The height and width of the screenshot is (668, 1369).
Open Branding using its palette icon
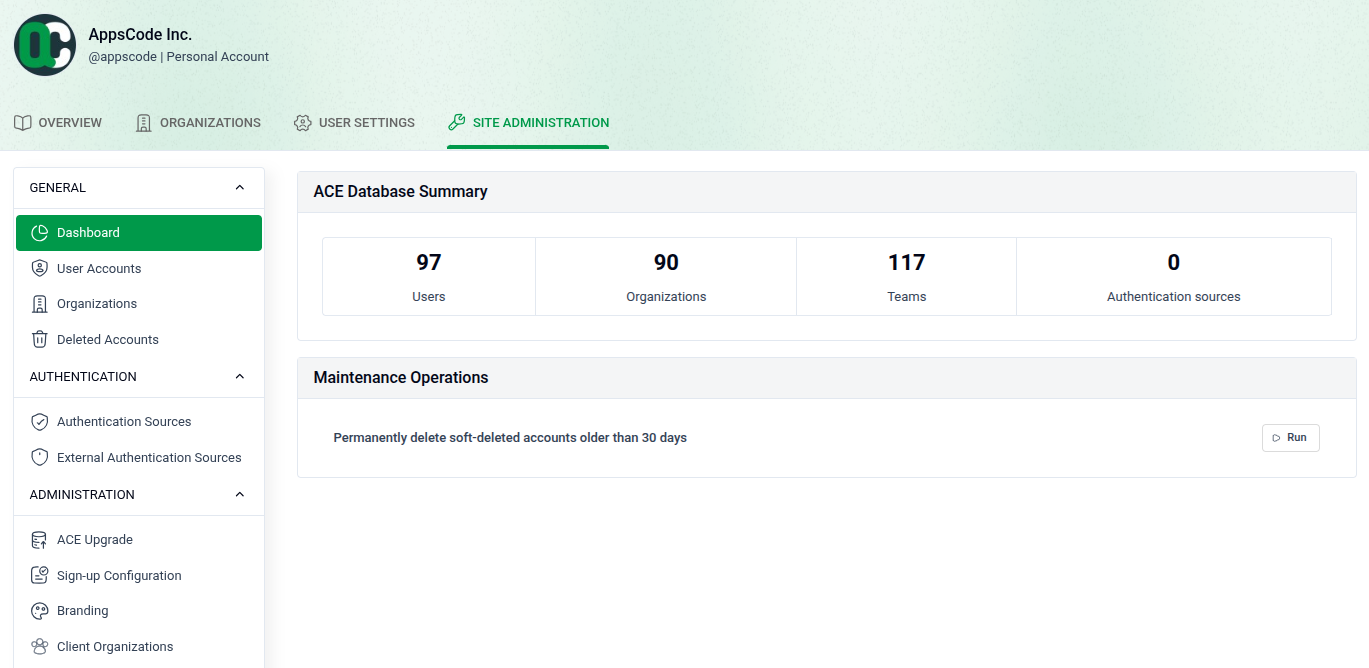[39, 610]
